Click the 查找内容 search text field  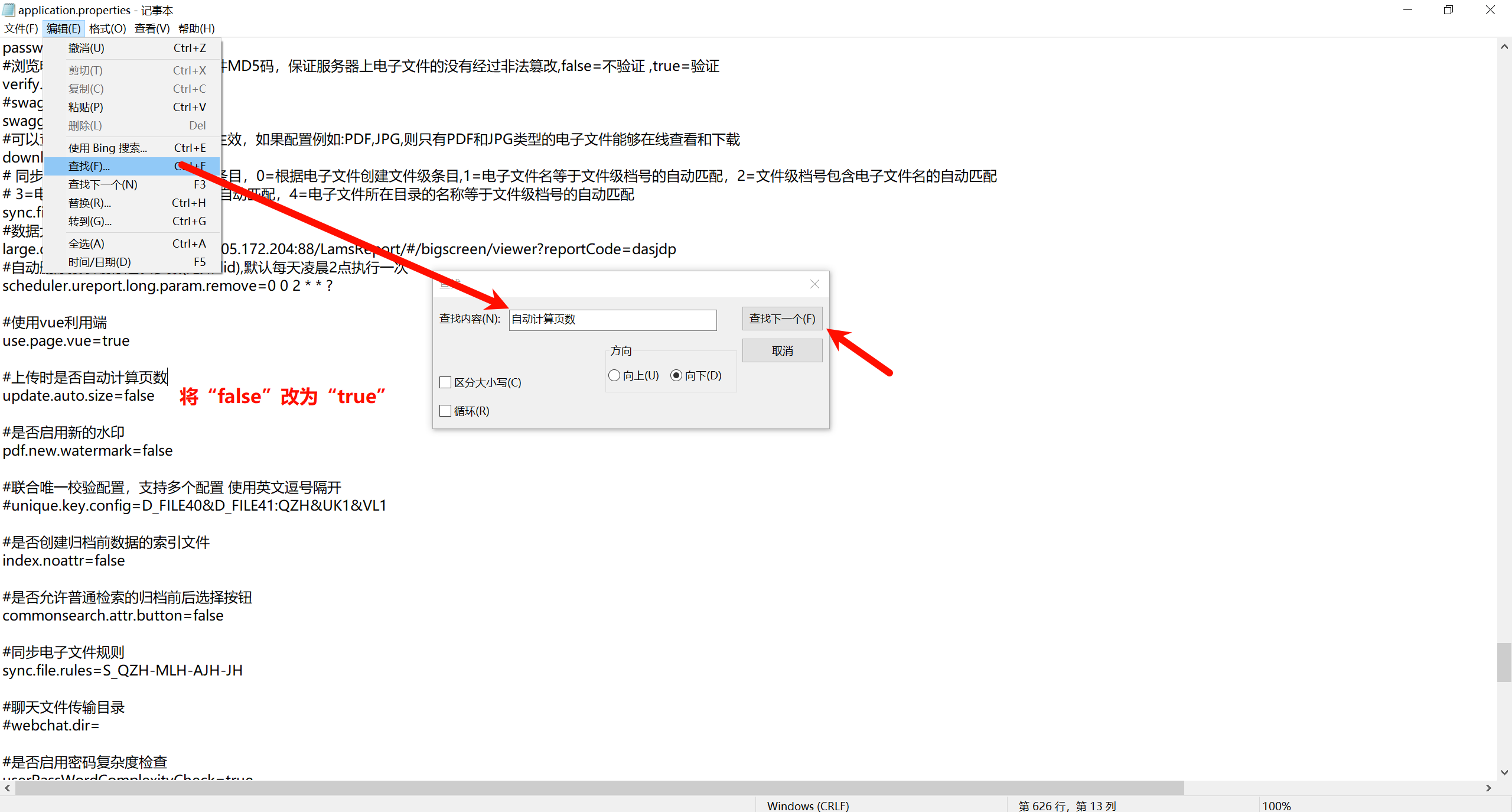pos(612,320)
